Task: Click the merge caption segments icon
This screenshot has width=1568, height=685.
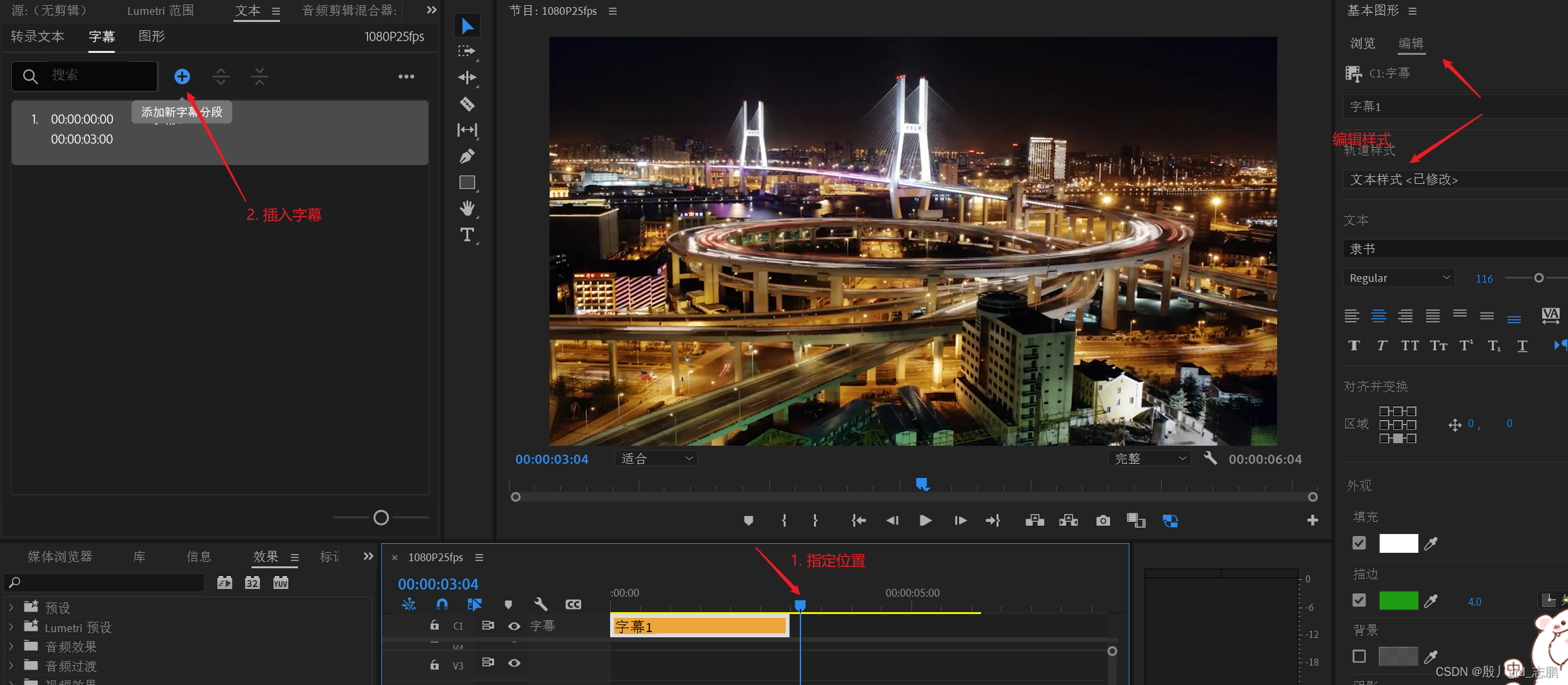Action: pos(259,77)
